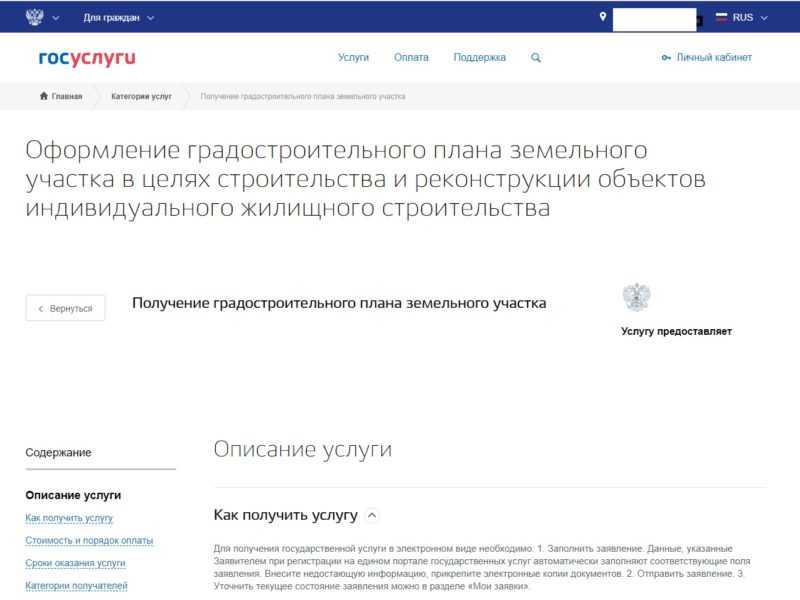Open the «Оплата» menu item
This screenshot has width=800, height=600.
[x=411, y=58]
